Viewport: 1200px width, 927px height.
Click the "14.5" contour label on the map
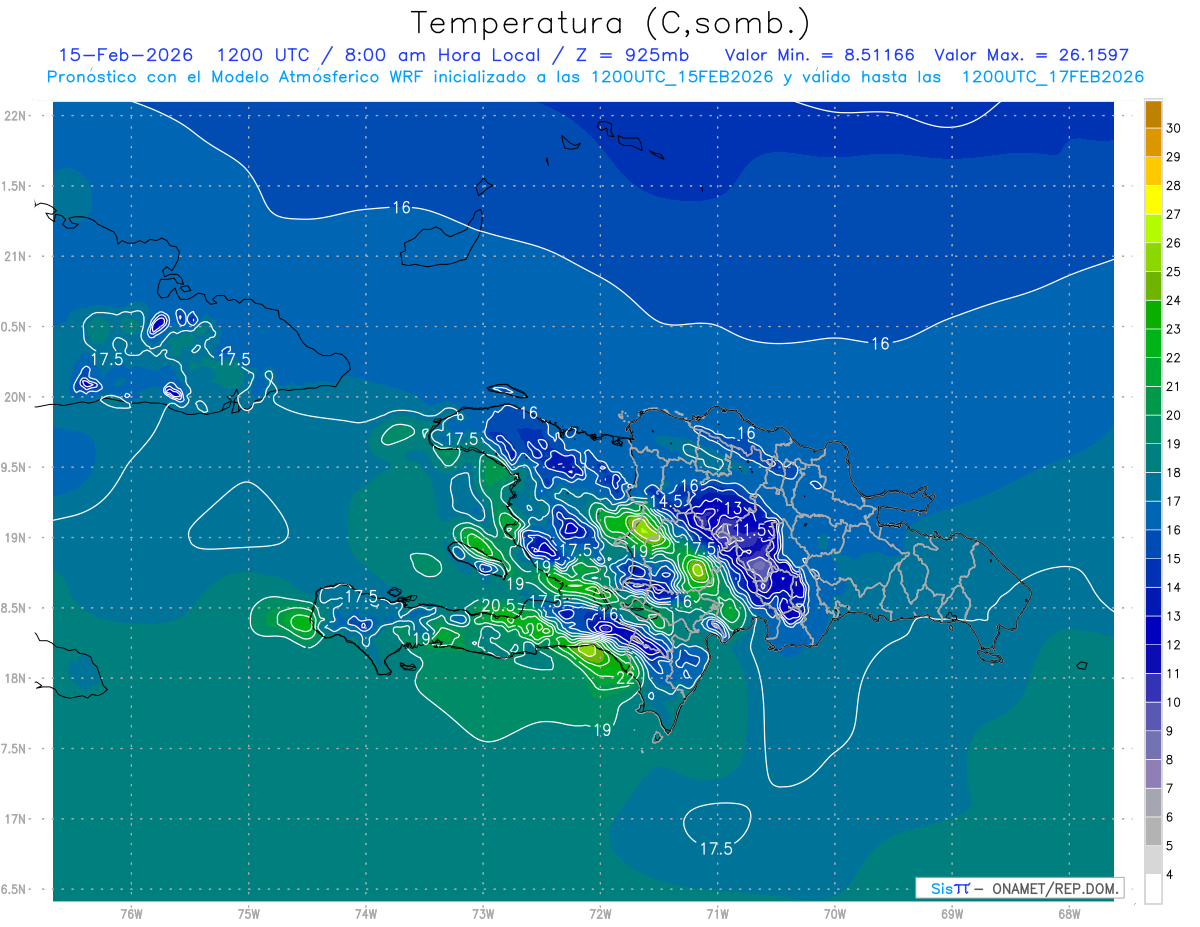click(666, 500)
